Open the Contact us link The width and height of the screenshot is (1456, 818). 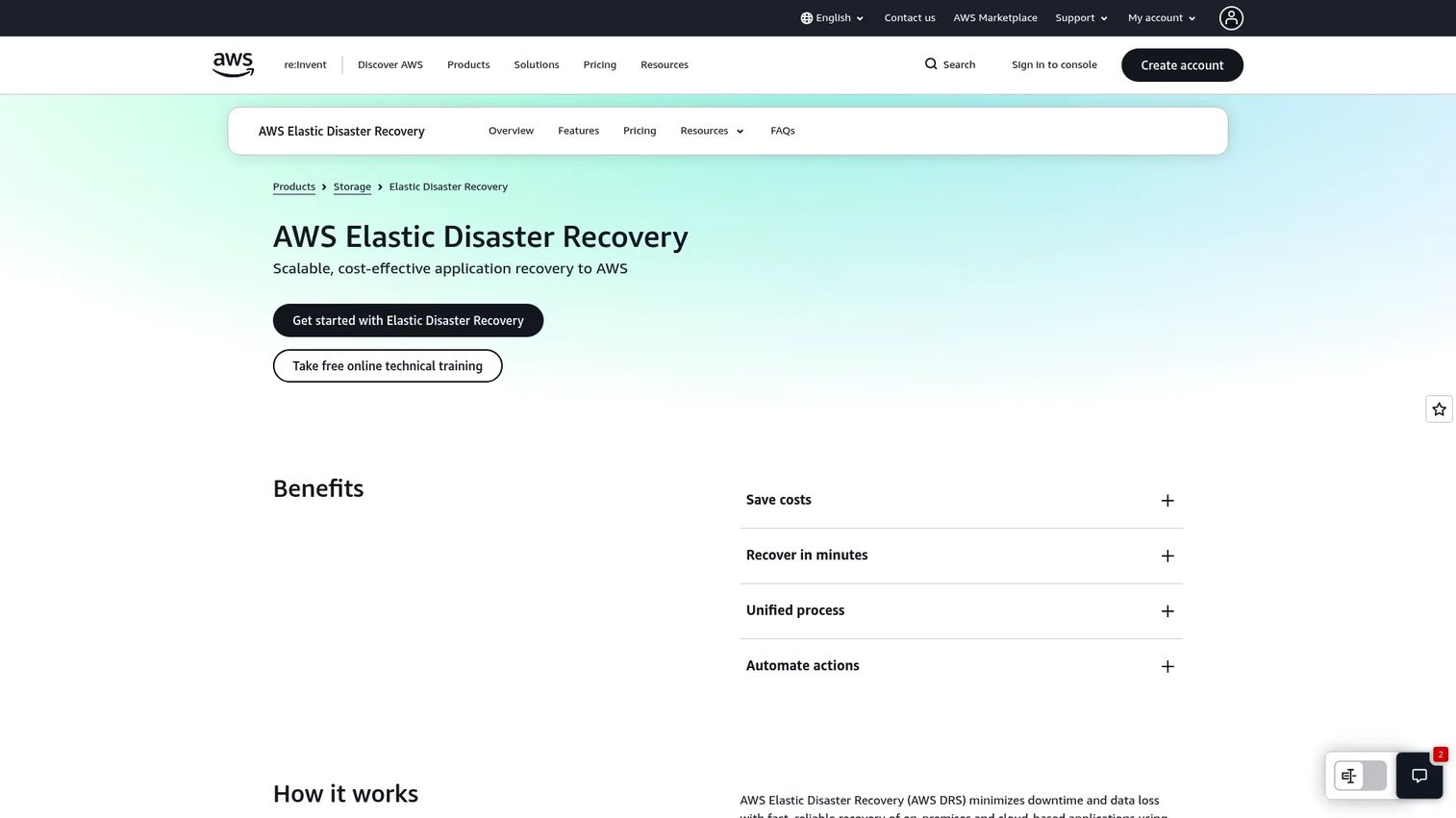910,18
